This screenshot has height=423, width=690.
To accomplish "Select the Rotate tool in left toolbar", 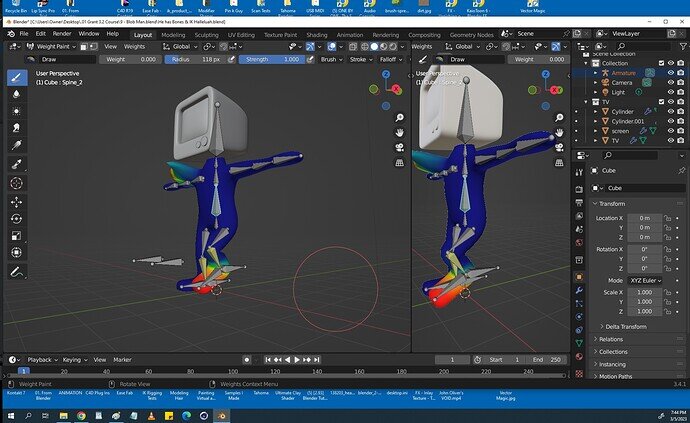I will click(17, 219).
